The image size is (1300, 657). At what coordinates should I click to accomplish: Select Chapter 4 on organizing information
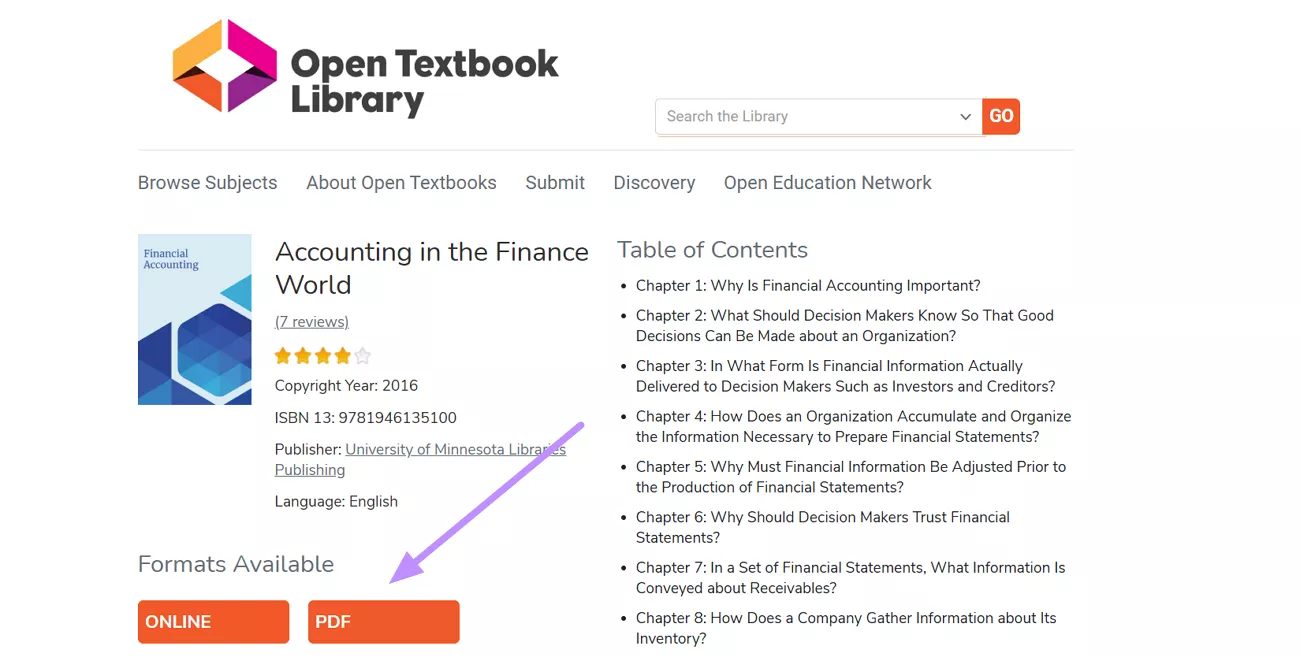[853, 426]
